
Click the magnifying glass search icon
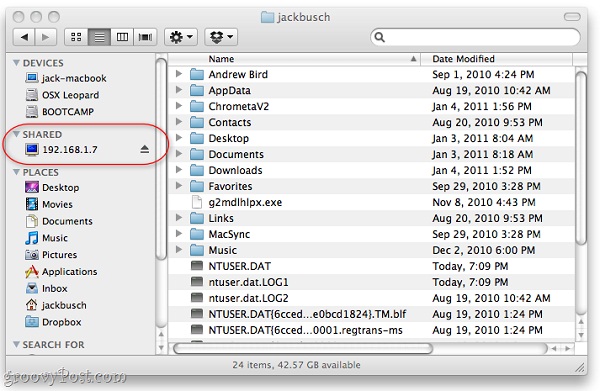(x=380, y=37)
